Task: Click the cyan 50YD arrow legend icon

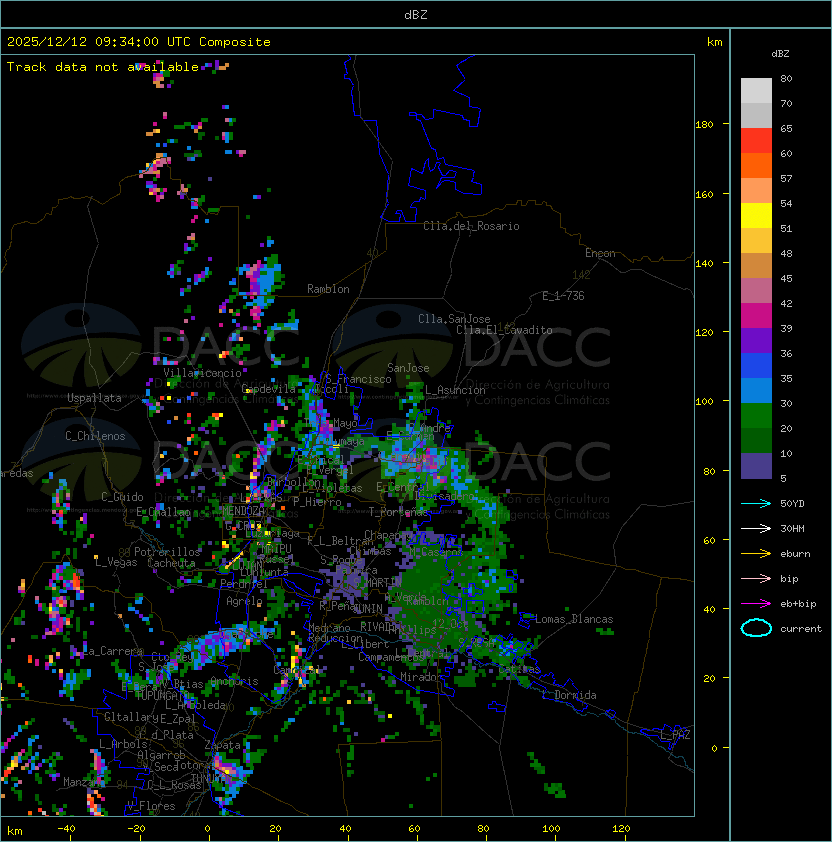Action: [756, 503]
